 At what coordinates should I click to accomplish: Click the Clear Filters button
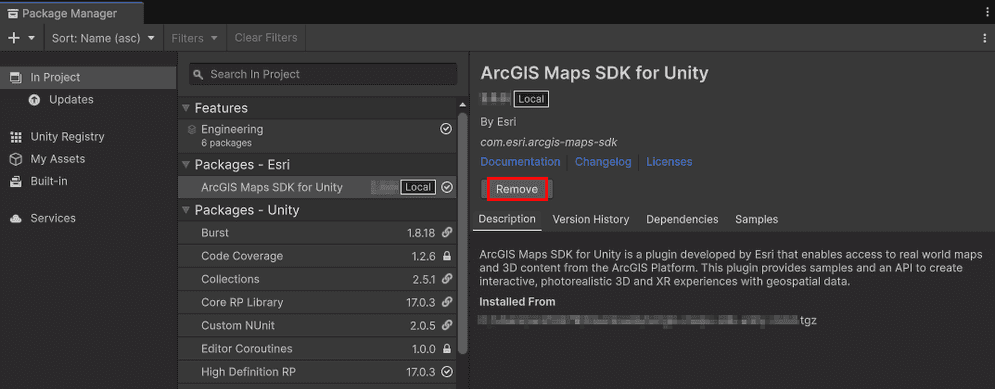point(266,38)
